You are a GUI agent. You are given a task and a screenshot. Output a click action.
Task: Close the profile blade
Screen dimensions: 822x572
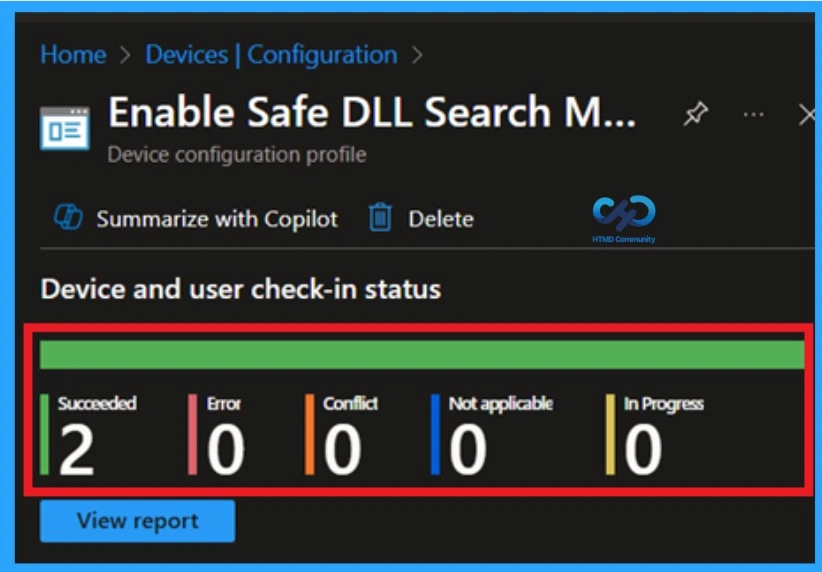point(807,114)
